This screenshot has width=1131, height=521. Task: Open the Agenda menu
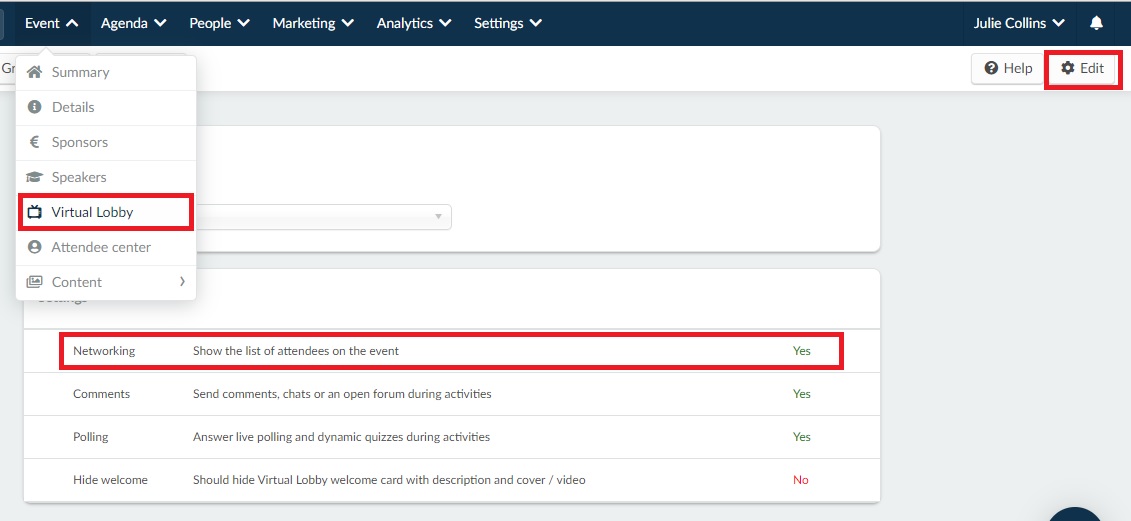coord(133,23)
